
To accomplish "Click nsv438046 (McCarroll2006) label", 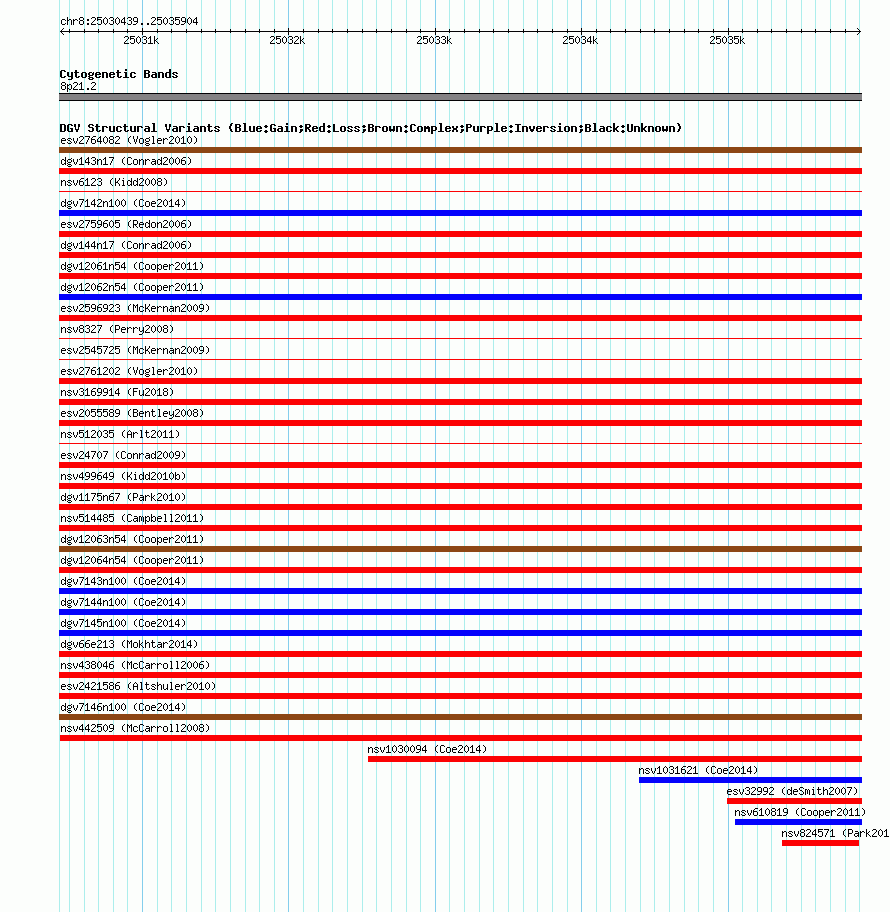I will [x=135, y=665].
